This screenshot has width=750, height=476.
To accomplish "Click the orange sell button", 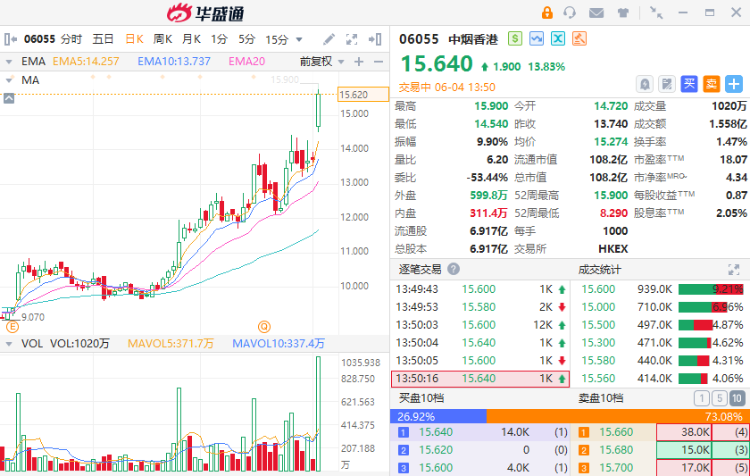I will pos(711,84).
